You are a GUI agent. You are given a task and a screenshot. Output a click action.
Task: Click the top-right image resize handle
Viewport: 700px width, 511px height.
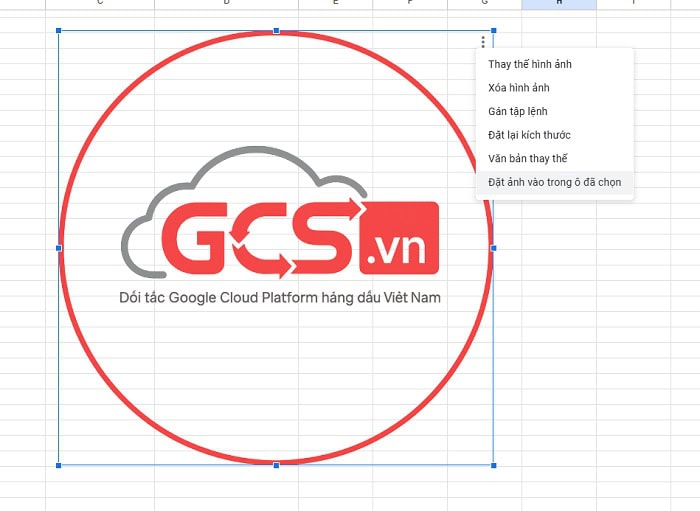(x=493, y=31)
